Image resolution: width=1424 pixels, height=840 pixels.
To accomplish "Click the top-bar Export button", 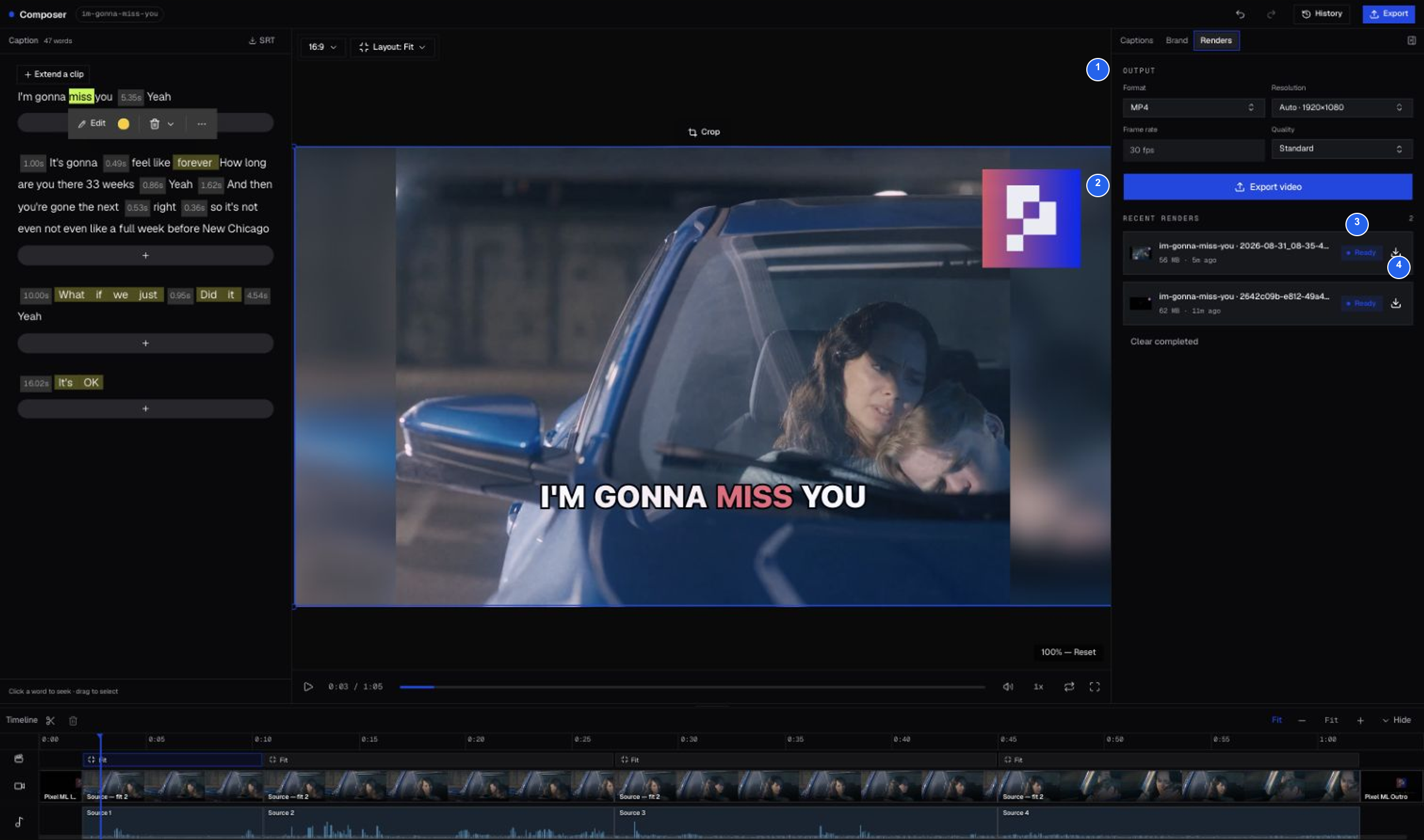I will [1388, 13].
